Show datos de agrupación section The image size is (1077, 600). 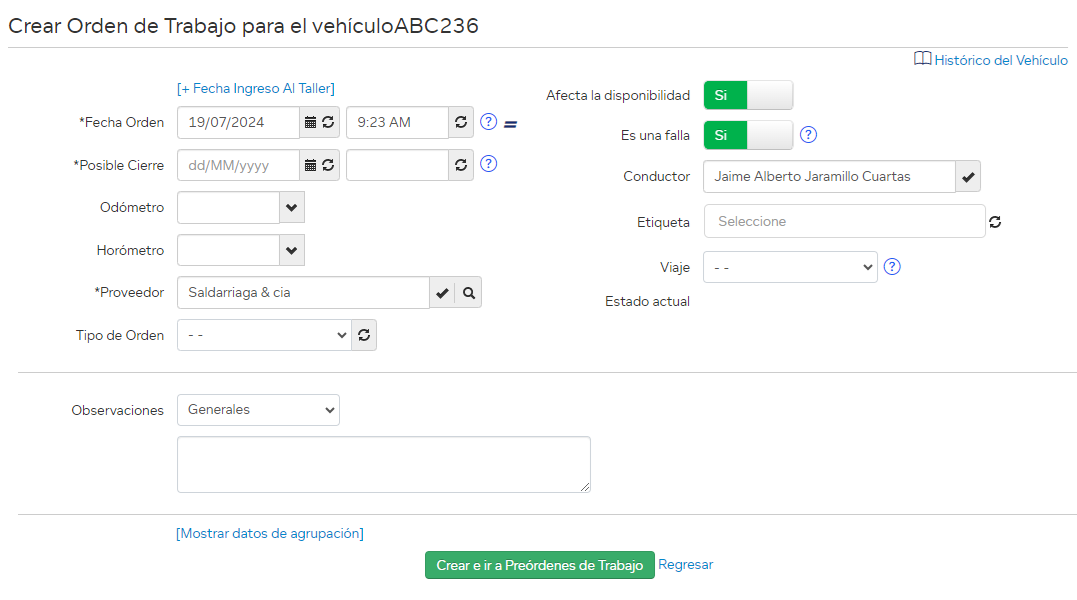coord(270,534)
